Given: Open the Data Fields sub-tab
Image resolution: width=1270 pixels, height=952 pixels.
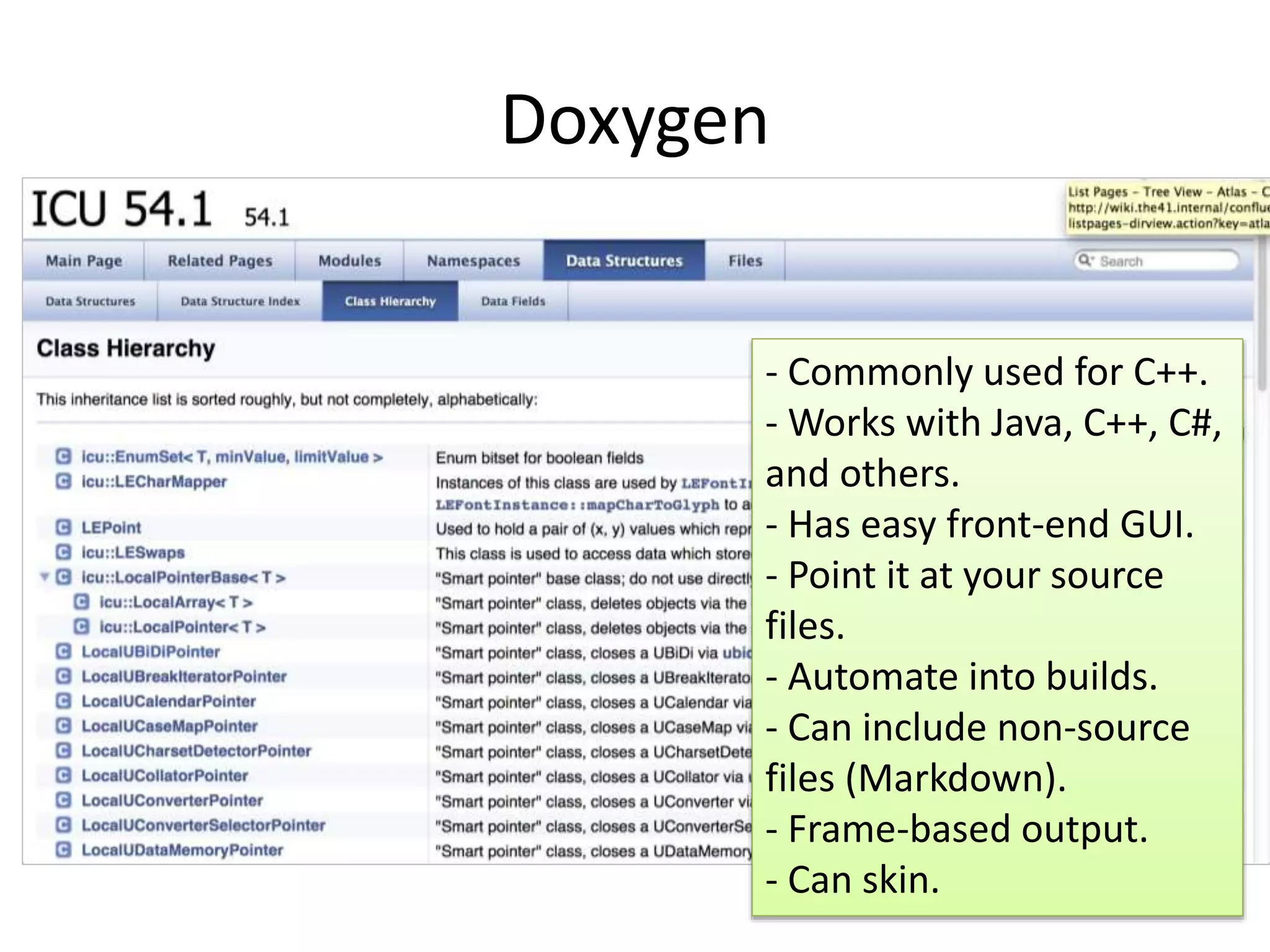Looking at the screenshot, I should pos(513,301).
